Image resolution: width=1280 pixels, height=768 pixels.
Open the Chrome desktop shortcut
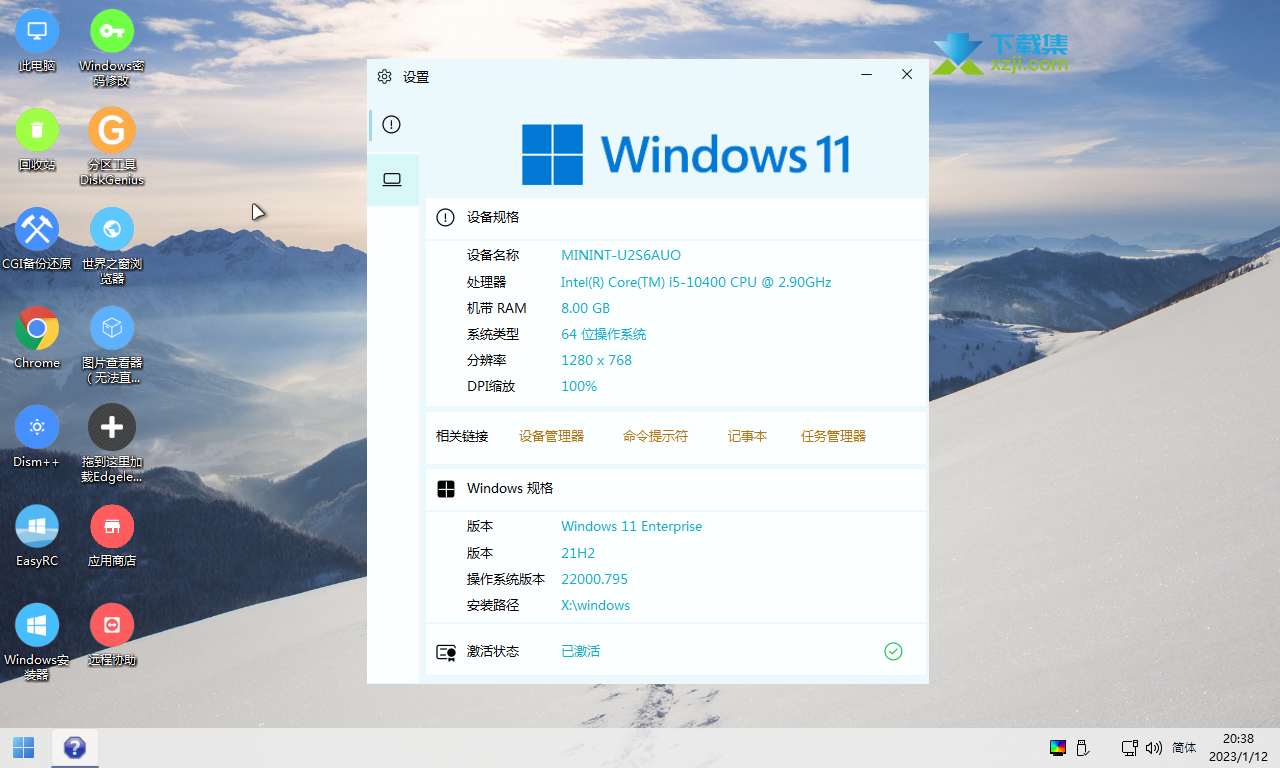click(x=37, y=328)
